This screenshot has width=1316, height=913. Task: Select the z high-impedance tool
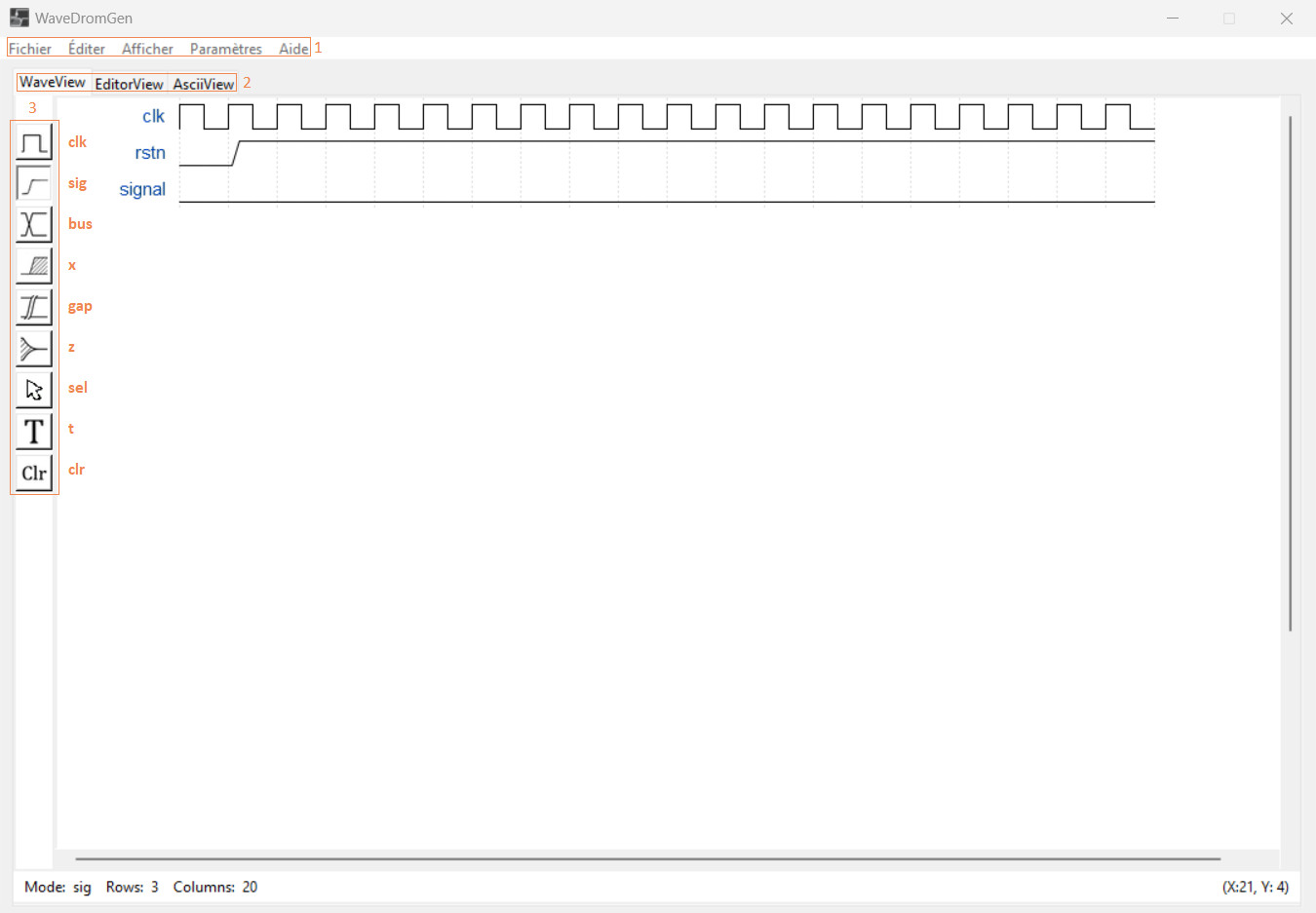click(34, 348)
